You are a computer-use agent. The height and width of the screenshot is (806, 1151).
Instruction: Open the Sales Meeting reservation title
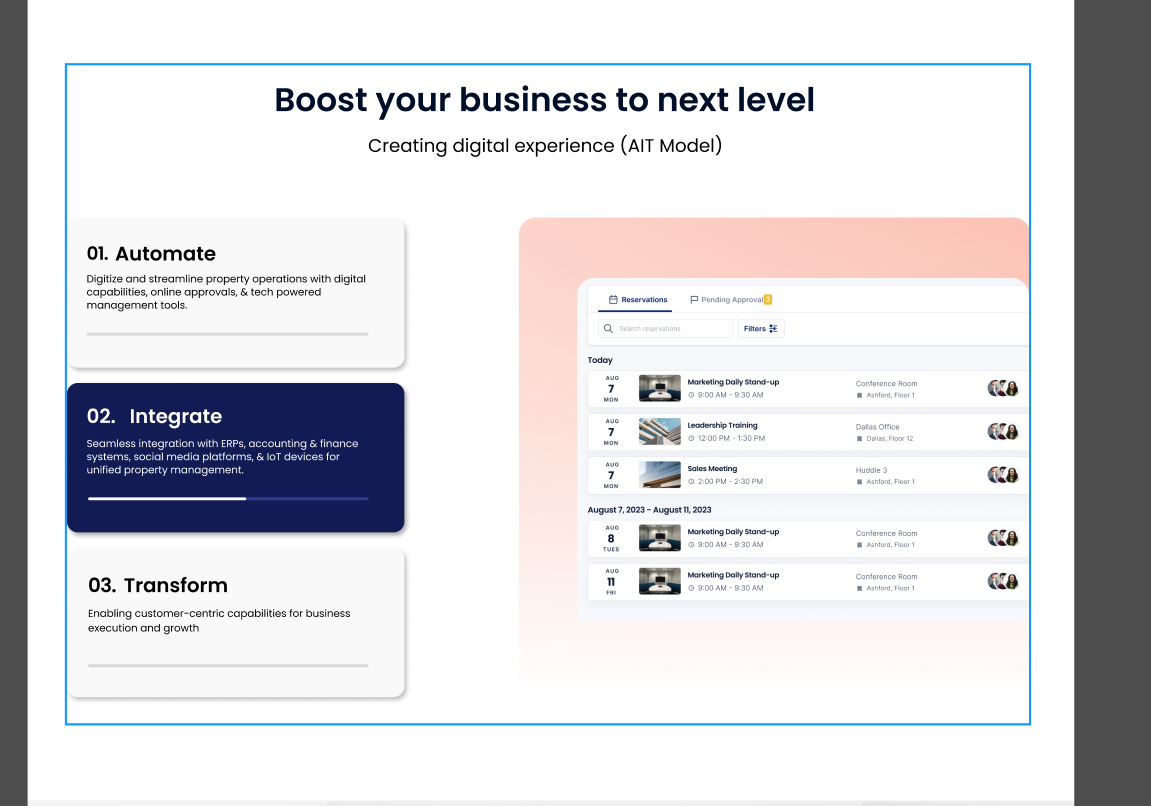point(712,468)
